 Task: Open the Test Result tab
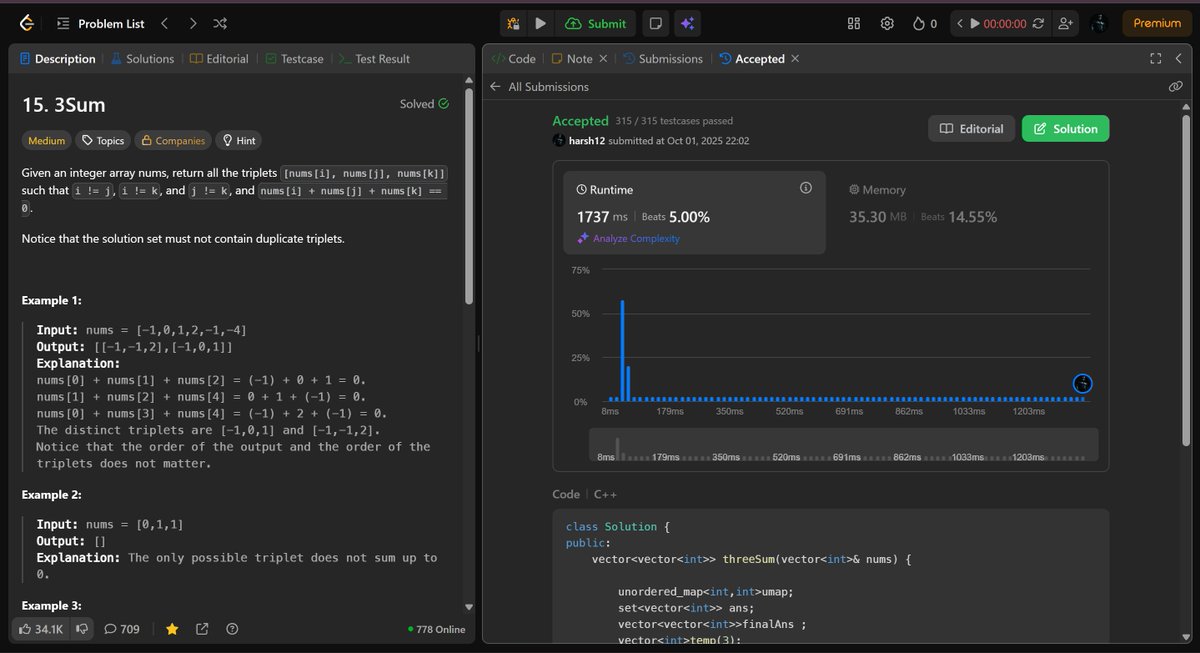(x=374, y=59)
